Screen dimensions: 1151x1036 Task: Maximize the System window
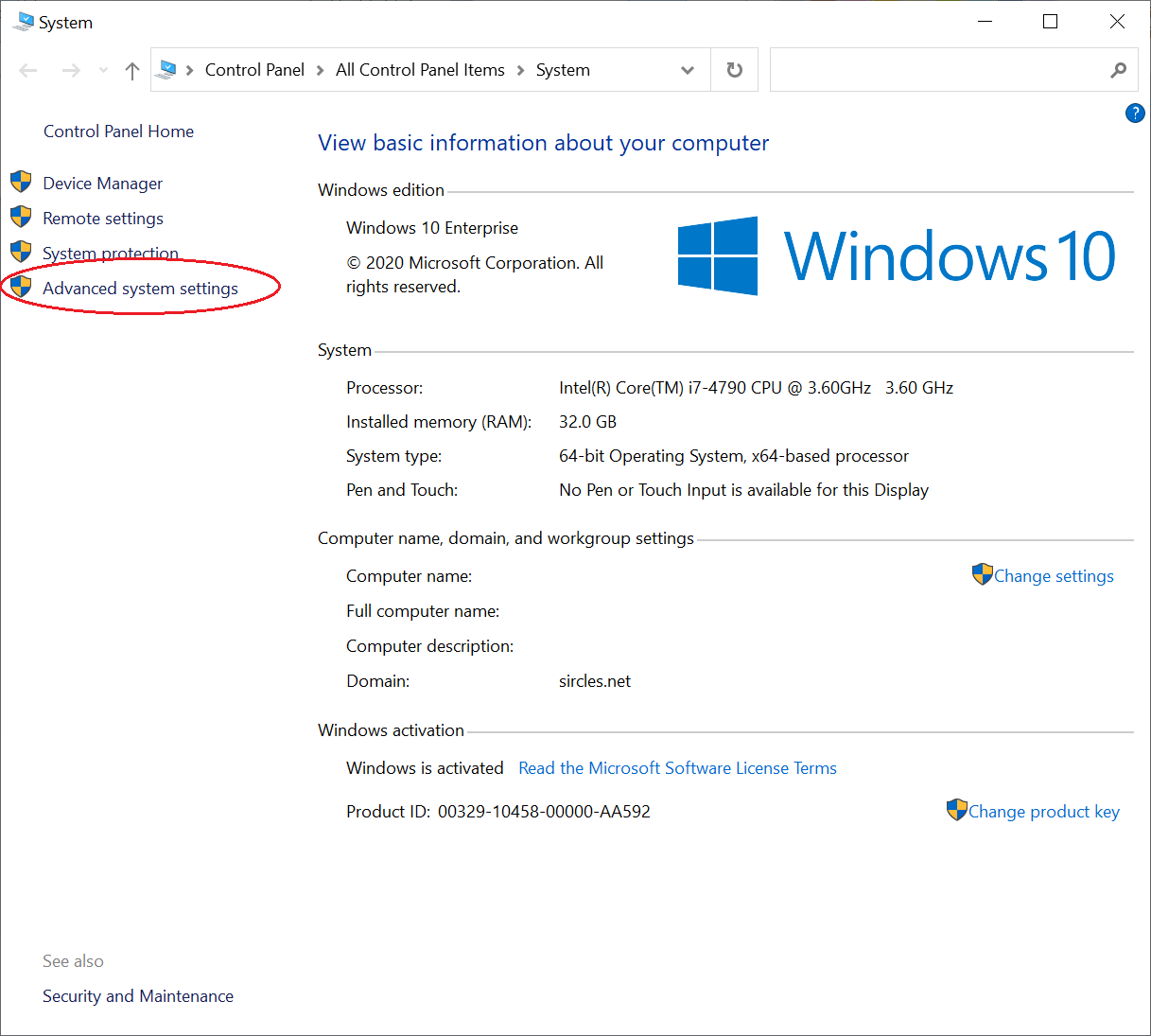tap(1050, 22)
